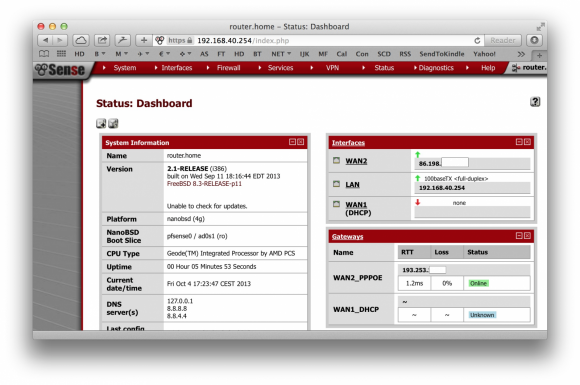Expand the NET bookmarks folder dropdown
The image size is (580, 385).
pyautogui.click(x=281, y=54)
